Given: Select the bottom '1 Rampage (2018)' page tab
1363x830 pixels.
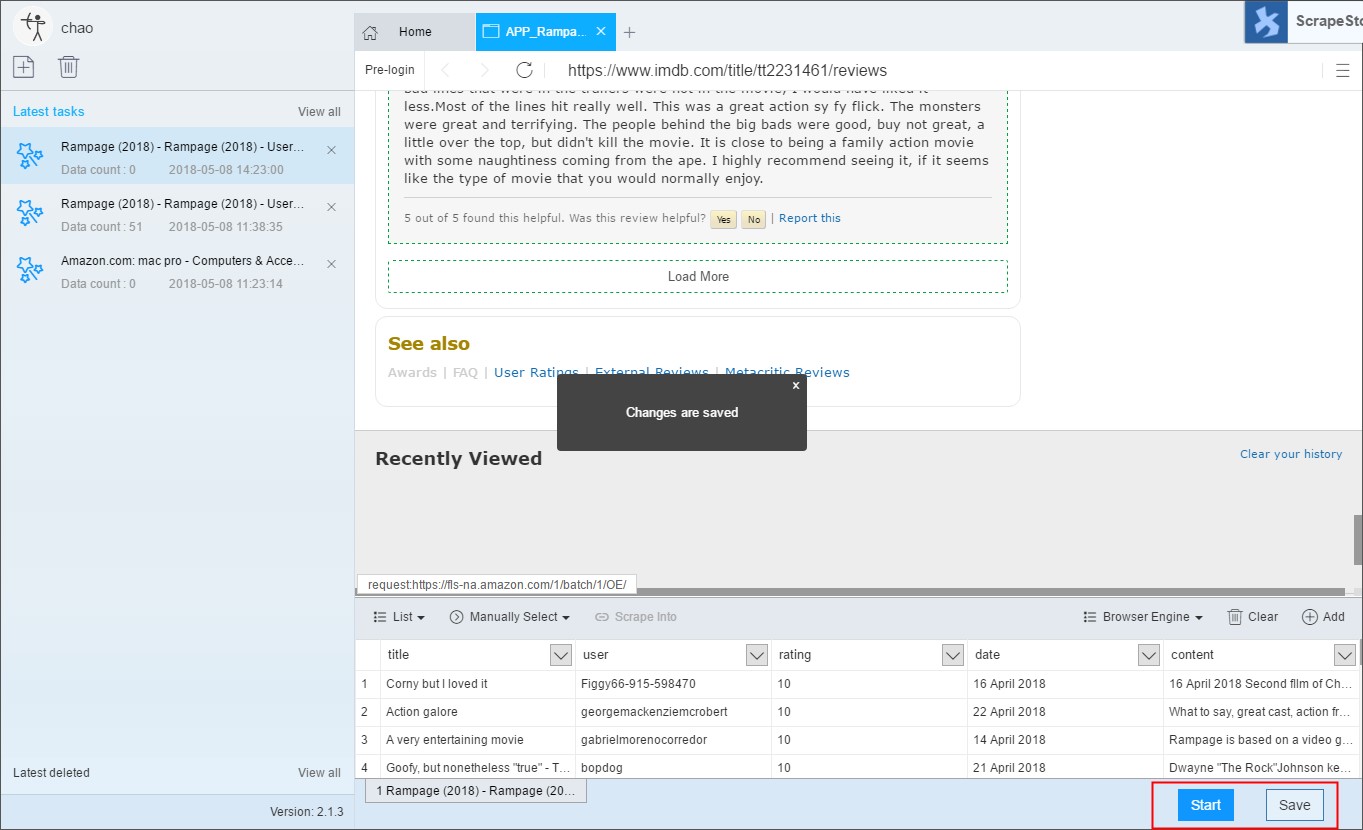Looking at the screenshot, I should tap(475, 791).
